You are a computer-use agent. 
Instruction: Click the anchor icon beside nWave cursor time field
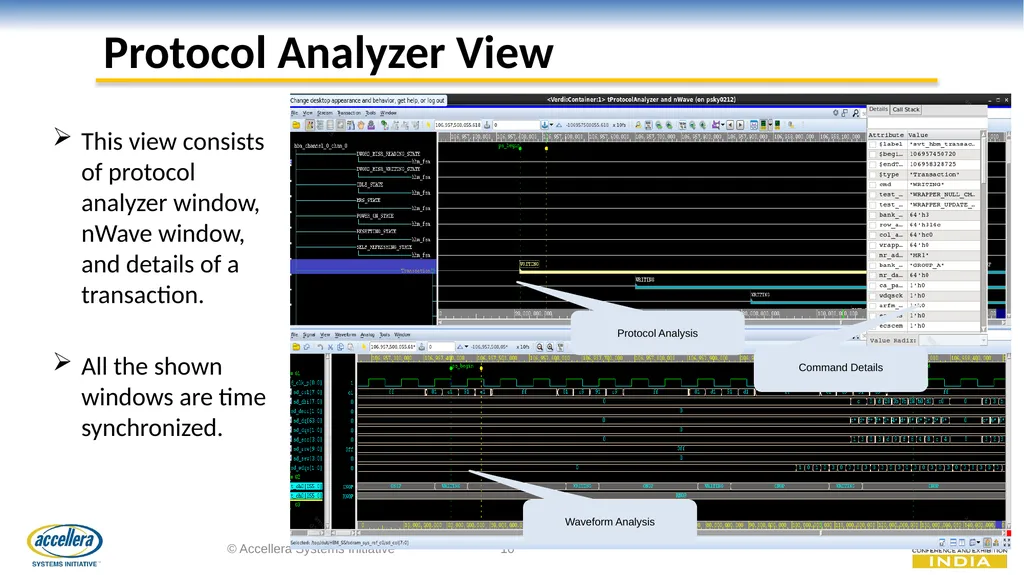(422, 347)
